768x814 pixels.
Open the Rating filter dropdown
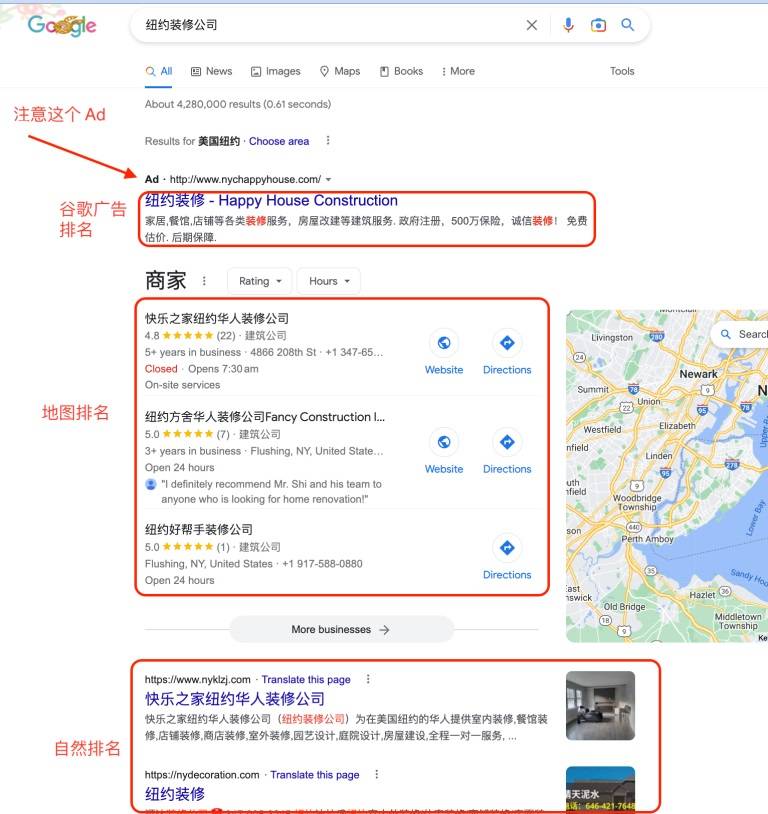tap(260, 281)
